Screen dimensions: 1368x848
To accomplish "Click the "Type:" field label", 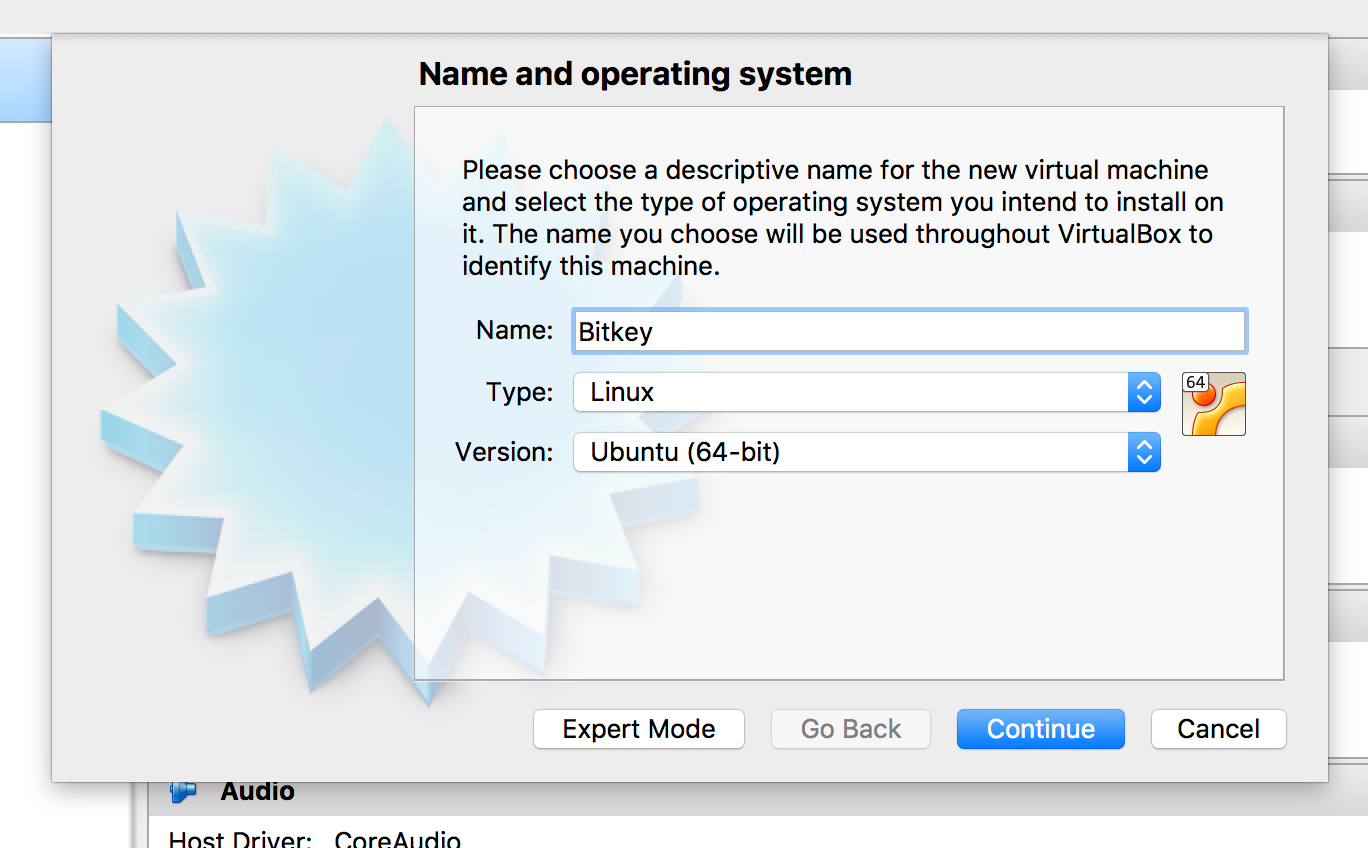I will 520,392.
